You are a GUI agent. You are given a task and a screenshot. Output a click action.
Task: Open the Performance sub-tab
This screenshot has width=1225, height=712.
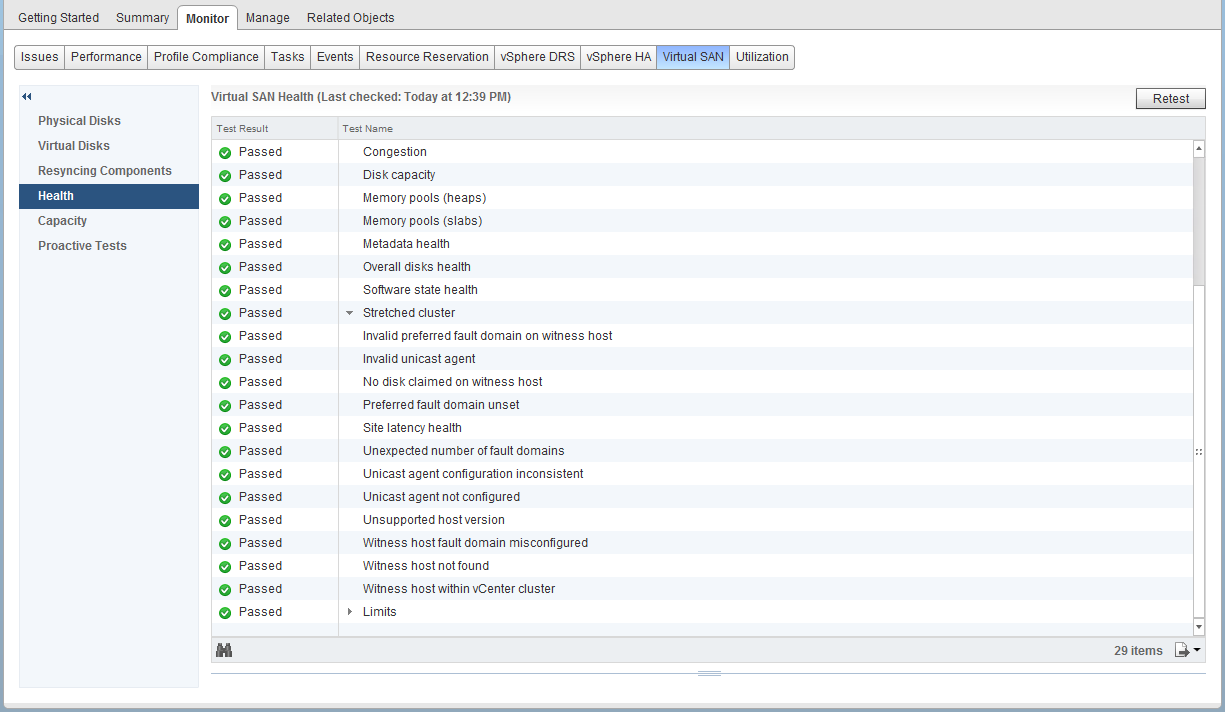[x=106, y=57]
